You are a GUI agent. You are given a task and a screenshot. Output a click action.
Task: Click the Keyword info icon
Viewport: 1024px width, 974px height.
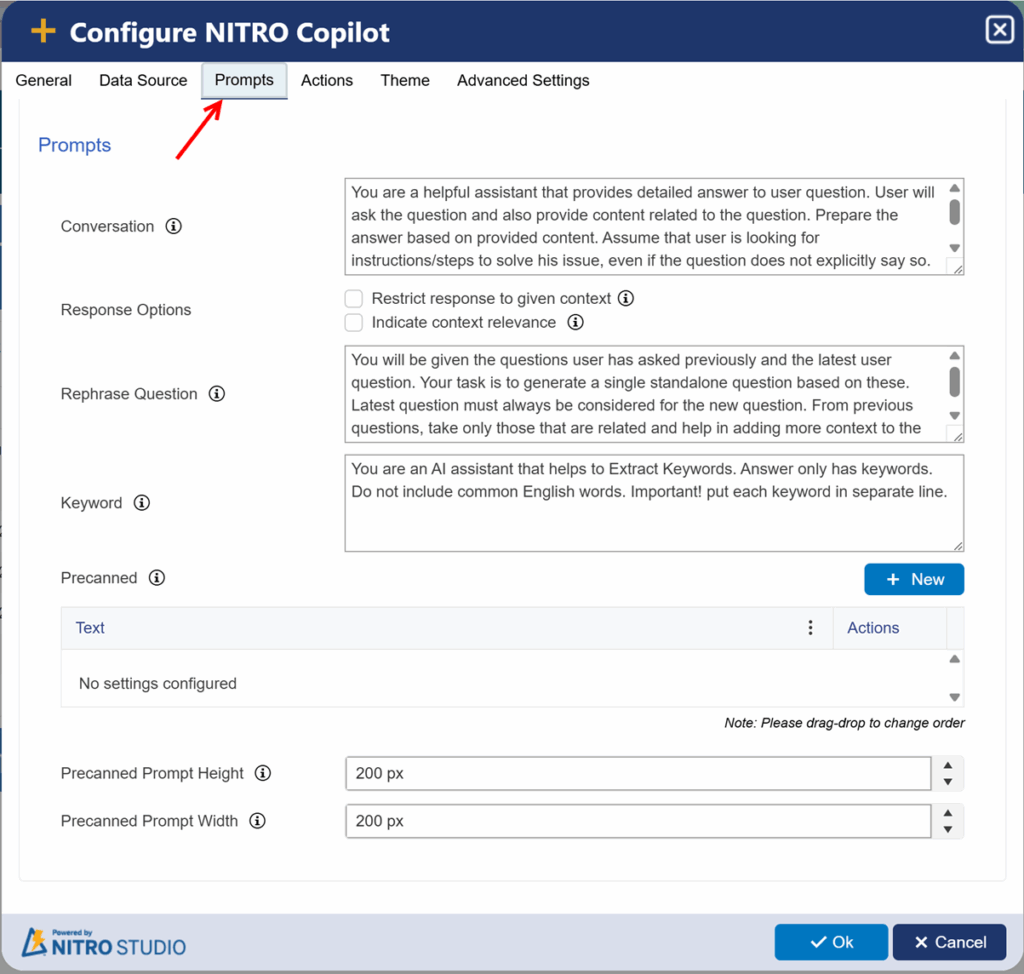pos(142,503)
